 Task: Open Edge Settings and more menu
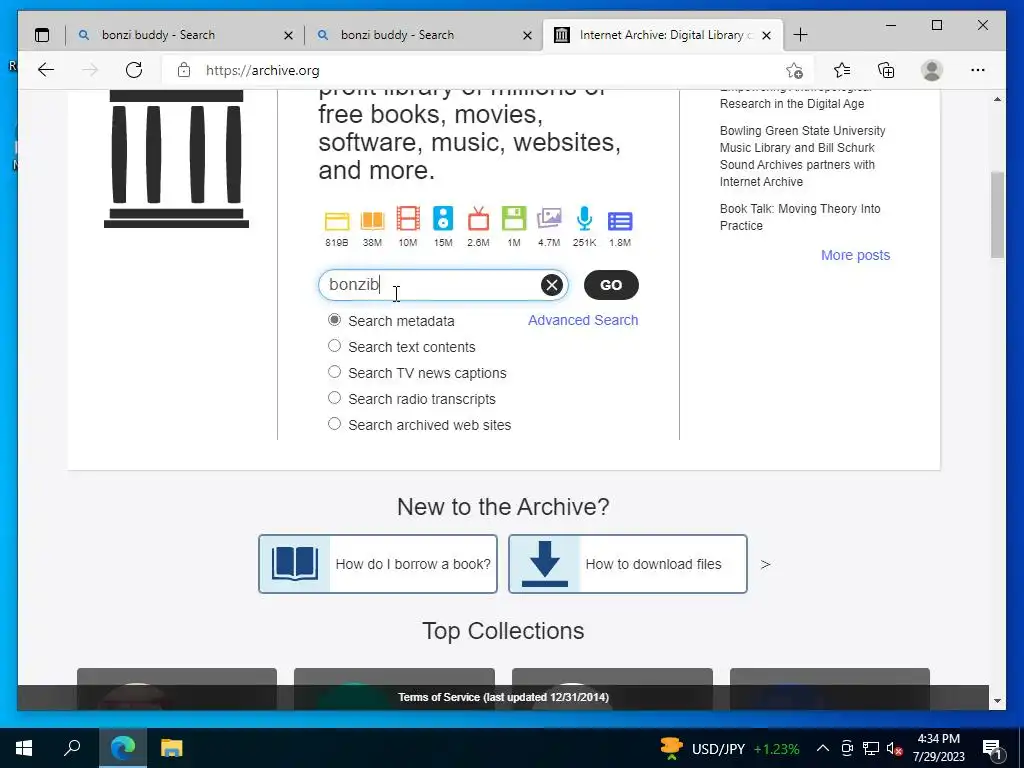[978, 70]
